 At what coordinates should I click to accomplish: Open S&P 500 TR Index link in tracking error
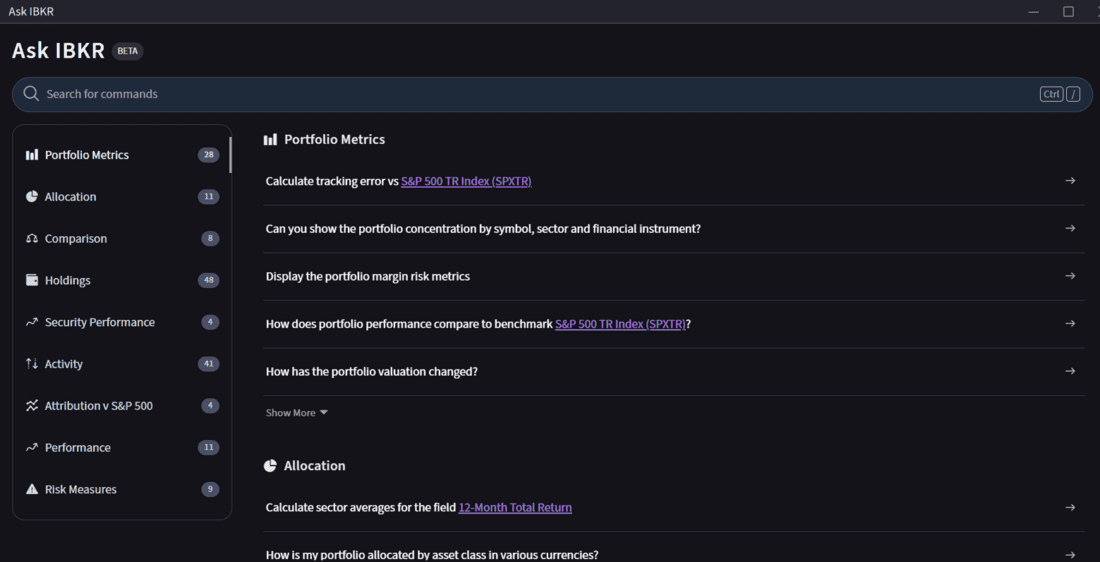tap(466, 181)
